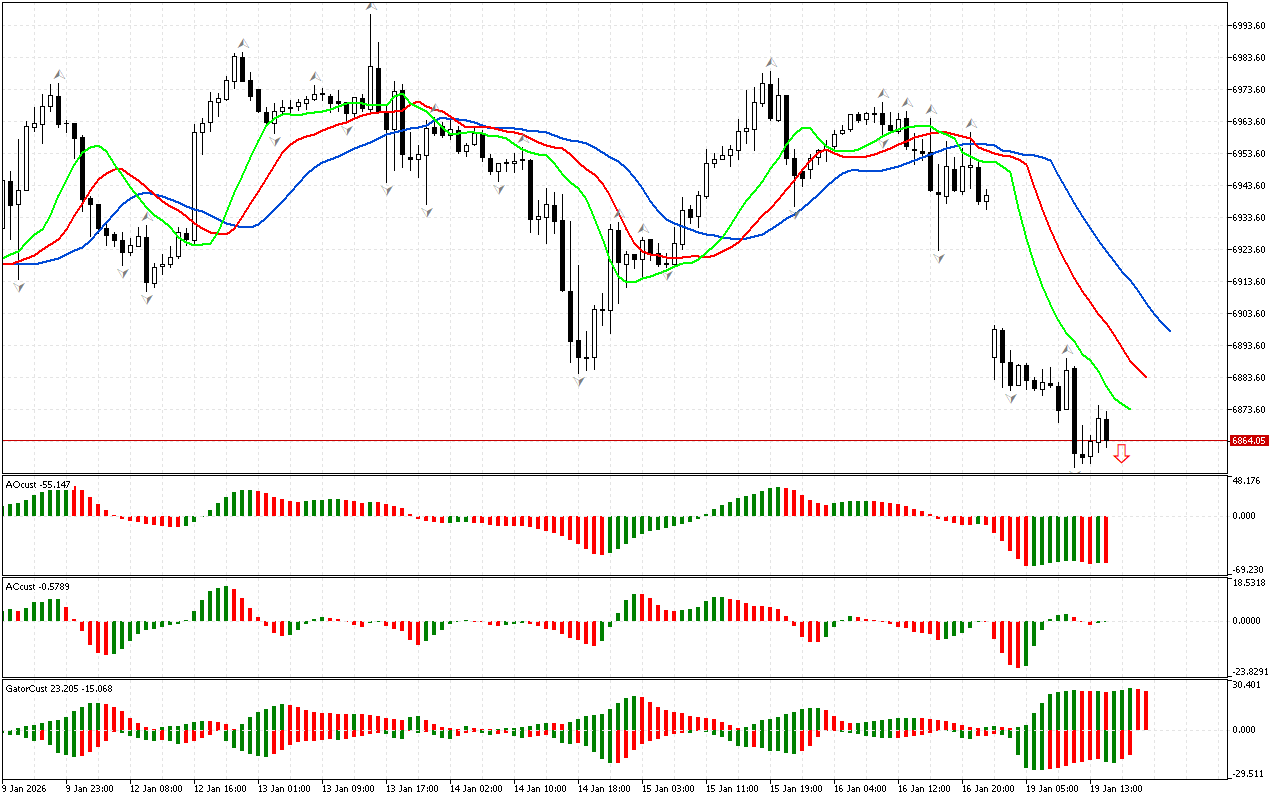Select the up fractal above the highest candle
Viewport: 1280px width, 800px height.
point(371,7)
